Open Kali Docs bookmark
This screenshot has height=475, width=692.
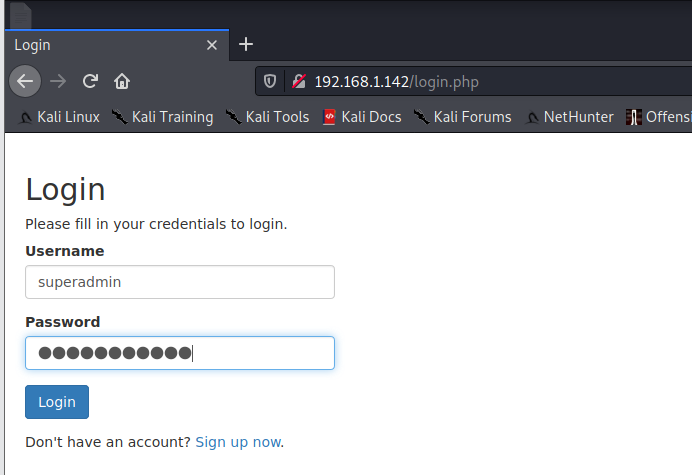pyautogui.click(x=362, y=117)
